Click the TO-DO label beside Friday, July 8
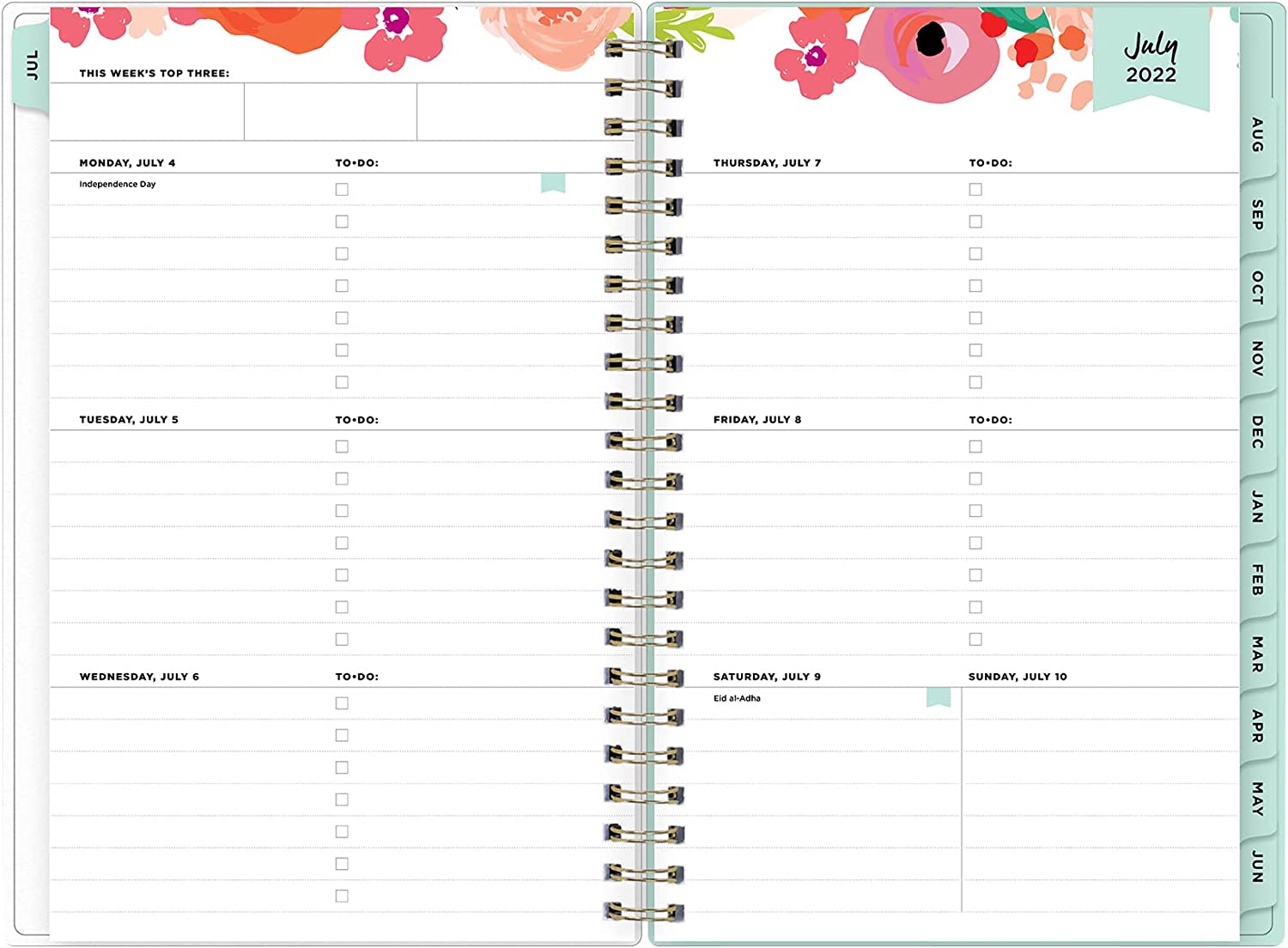Screen dimensions: 1288x948 point(990,419)
